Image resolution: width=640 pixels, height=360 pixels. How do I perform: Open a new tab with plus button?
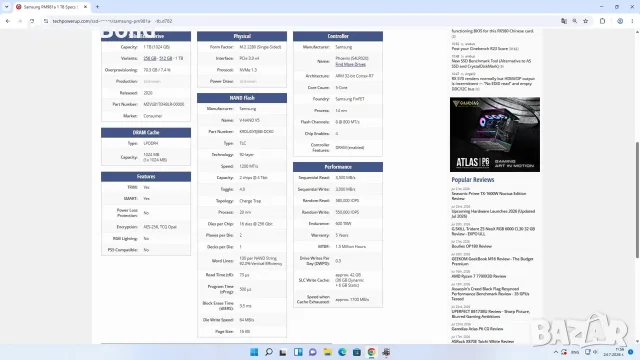pyautogui.click(x=97, y=7)
